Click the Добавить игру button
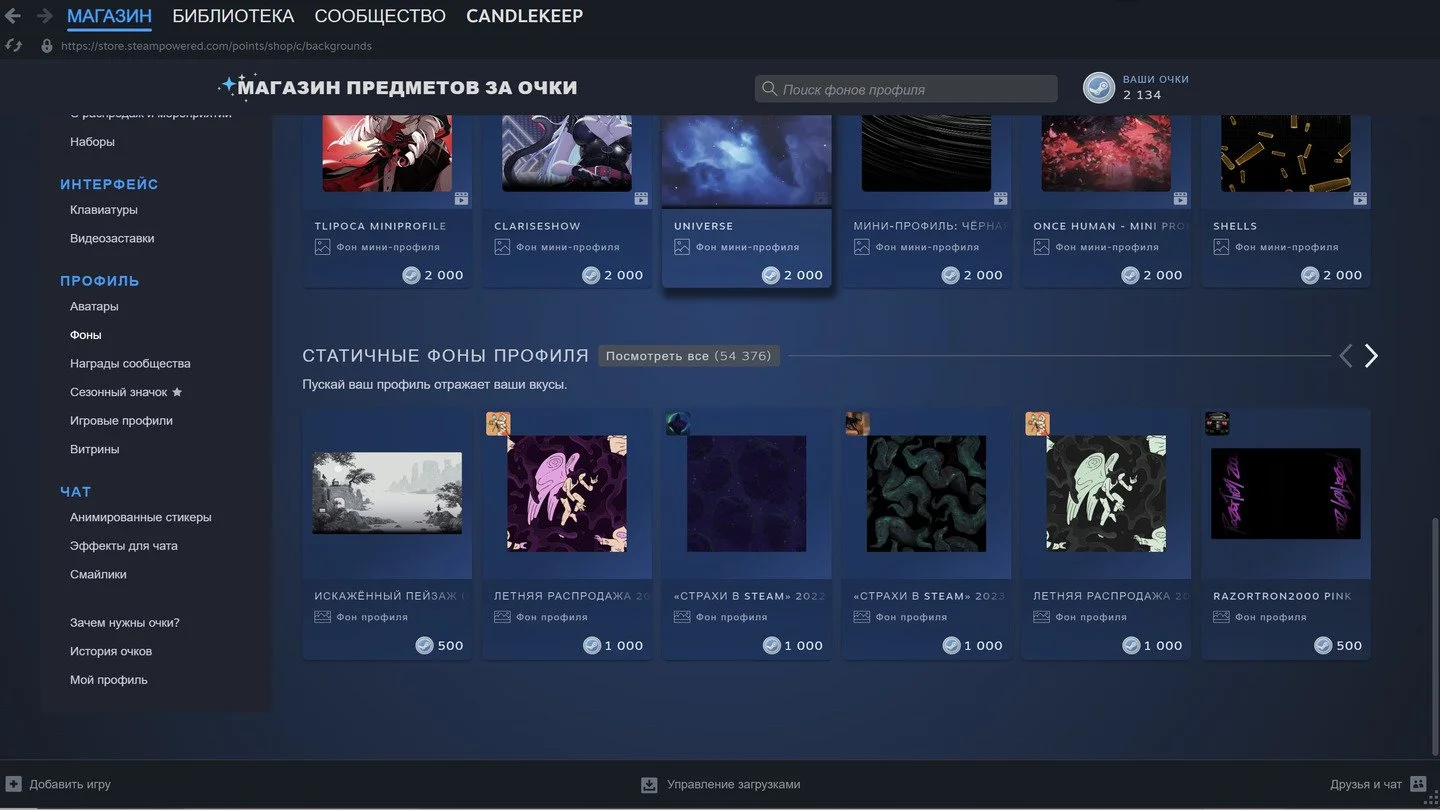The width and height of the screenshot is (1440, 810). tap(59, 784)
